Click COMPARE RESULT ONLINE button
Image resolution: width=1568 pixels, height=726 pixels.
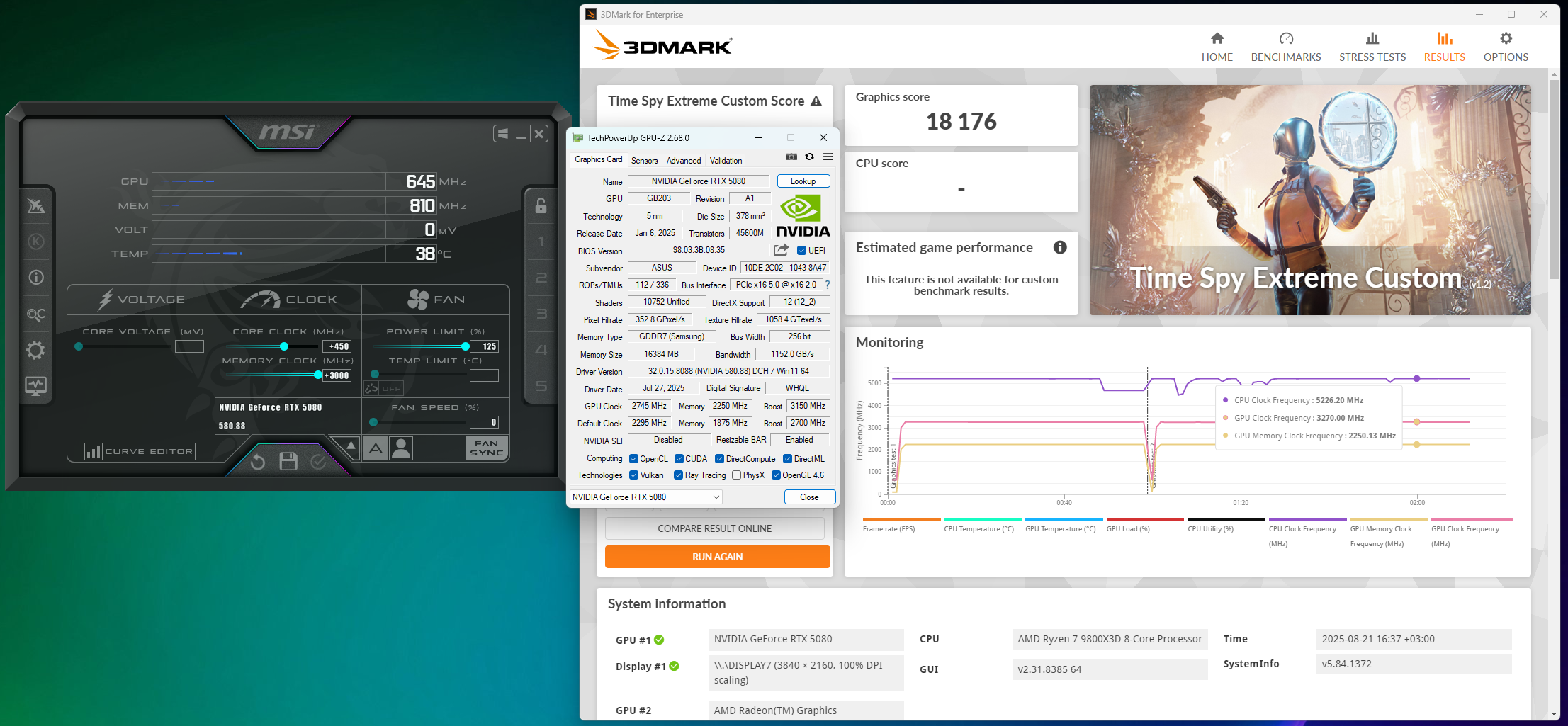(714, 528)
